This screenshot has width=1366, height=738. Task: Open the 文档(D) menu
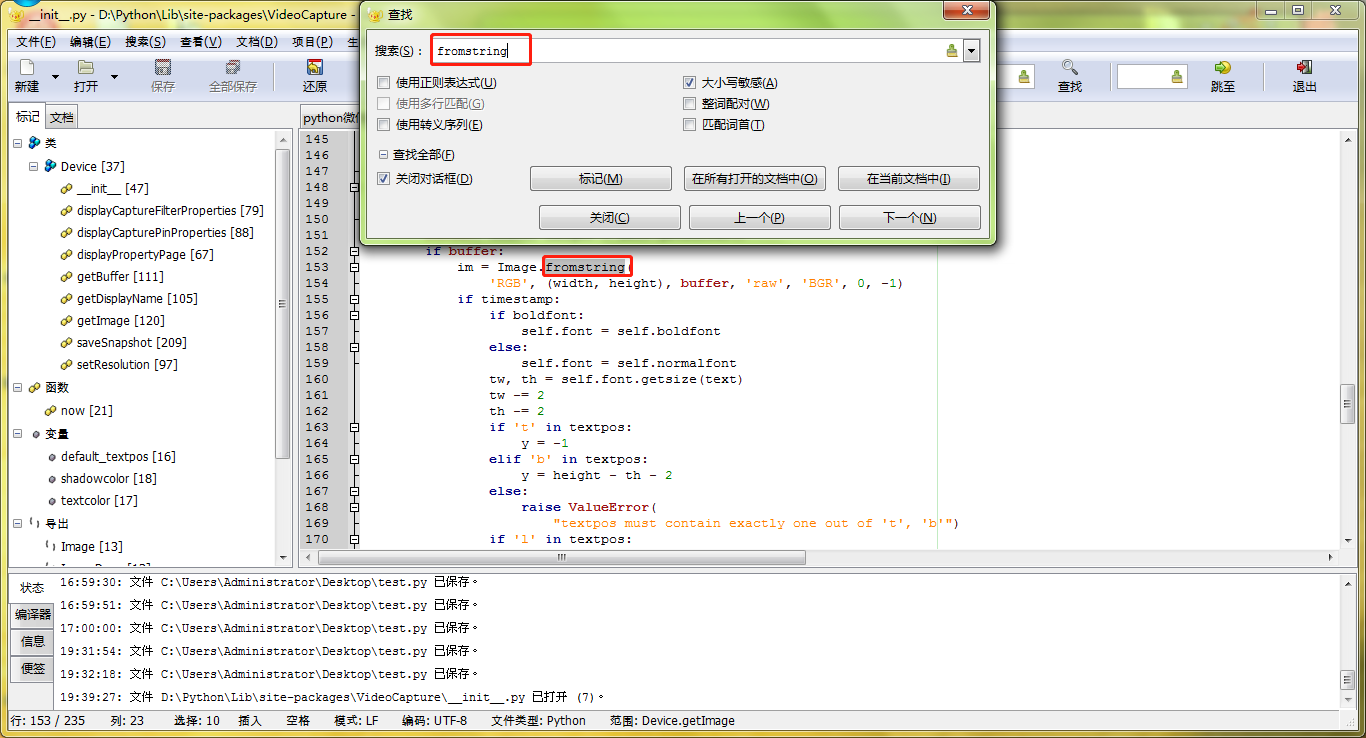257,41
